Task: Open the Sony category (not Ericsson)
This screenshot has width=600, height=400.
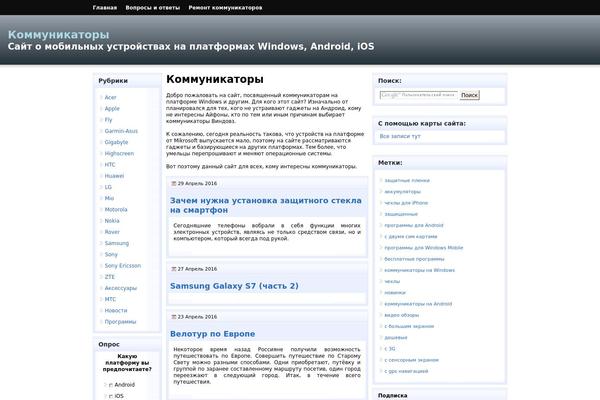Action: pos(111,255)
